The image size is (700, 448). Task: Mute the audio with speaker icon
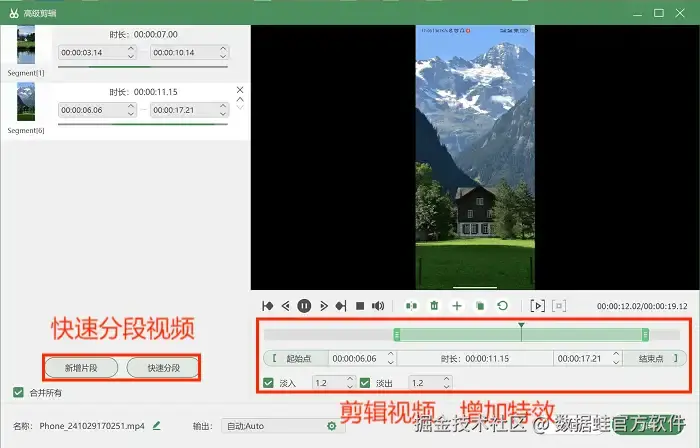(x=378, y=306)
